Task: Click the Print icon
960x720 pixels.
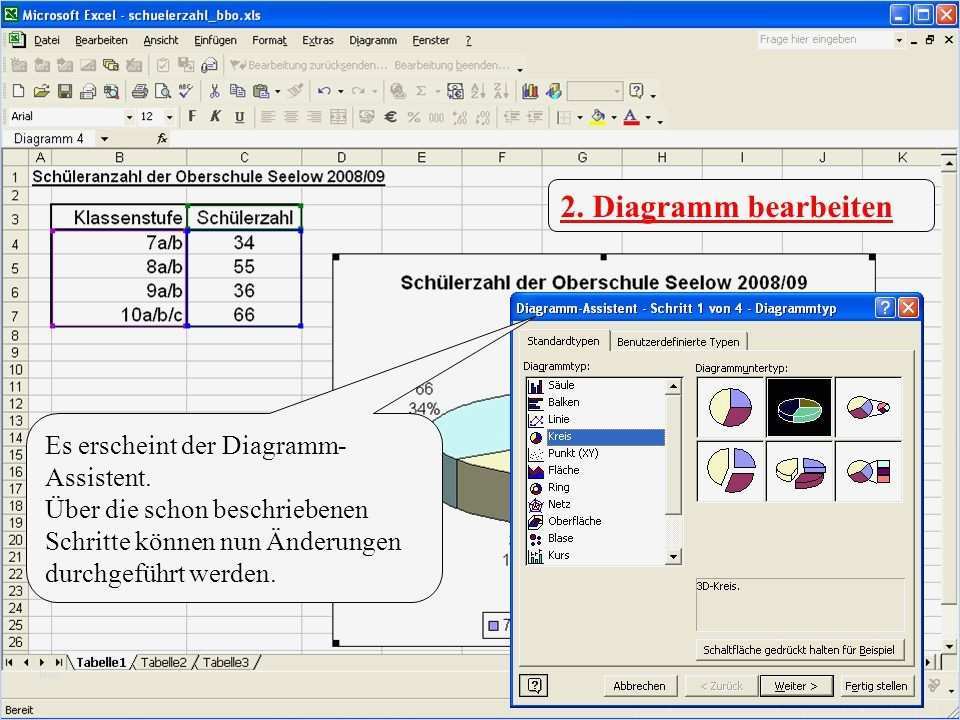Action: click(140, 91)
